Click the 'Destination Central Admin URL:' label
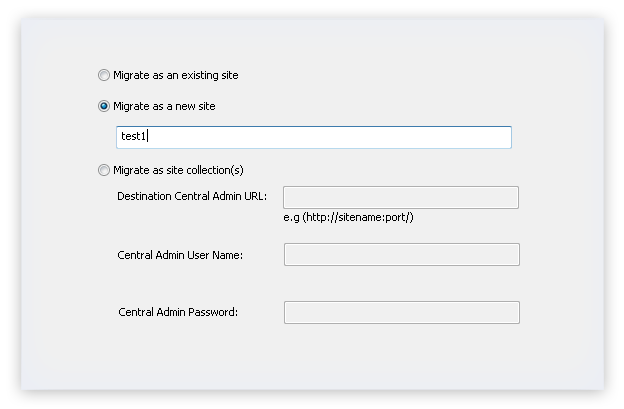Viewport: 624px width, 409px height. click(192, 196)
